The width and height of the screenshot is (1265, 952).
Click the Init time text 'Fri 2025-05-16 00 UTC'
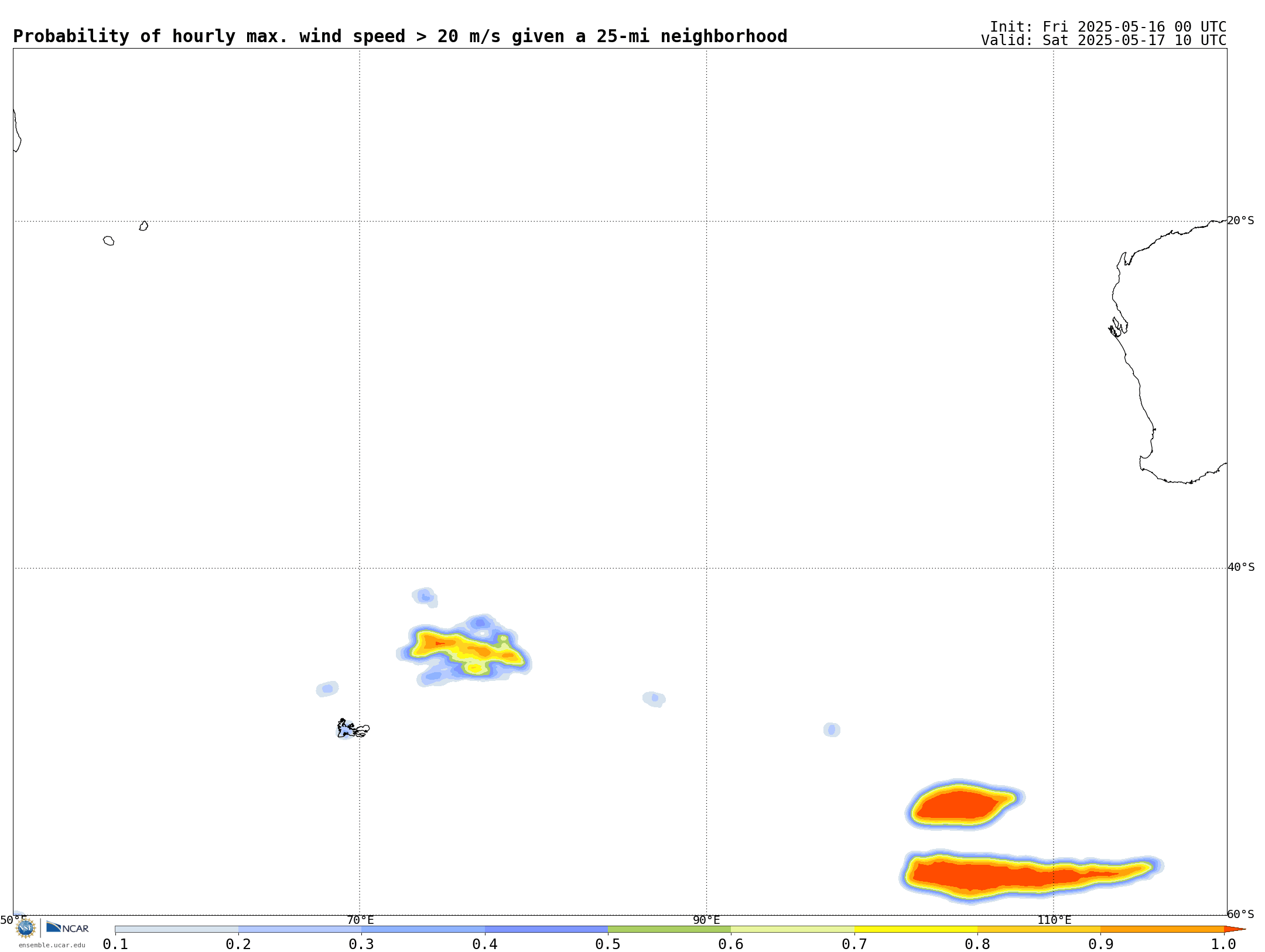point(1134,27)
